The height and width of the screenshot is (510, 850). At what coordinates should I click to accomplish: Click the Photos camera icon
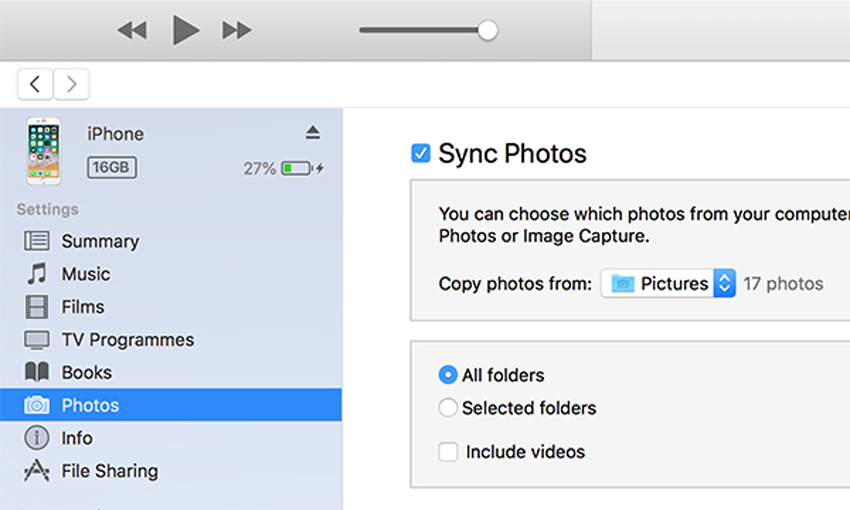[x=37, y=405]
